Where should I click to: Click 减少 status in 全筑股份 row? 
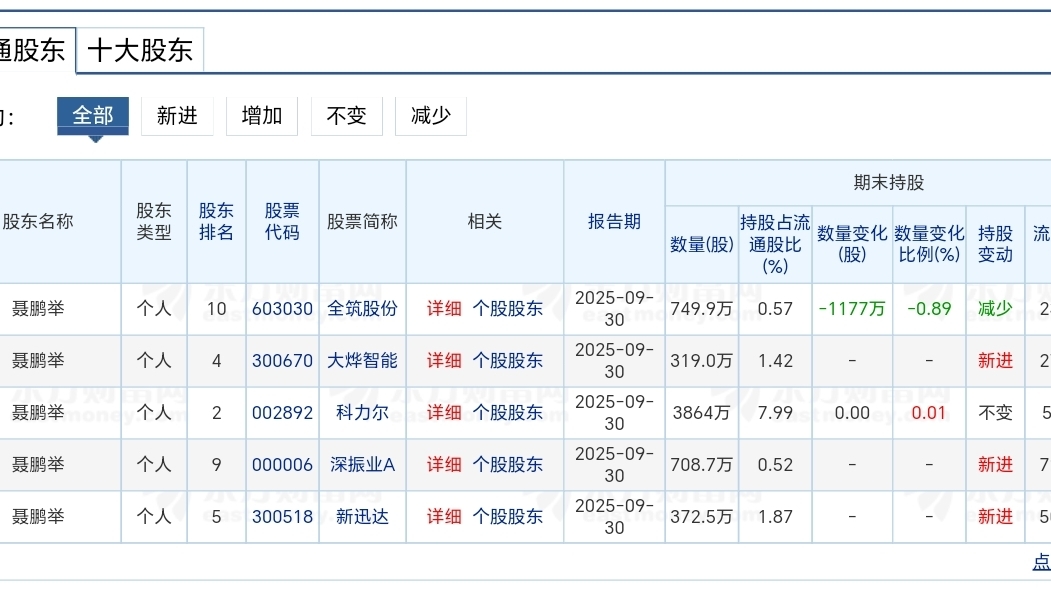[995, 309]
